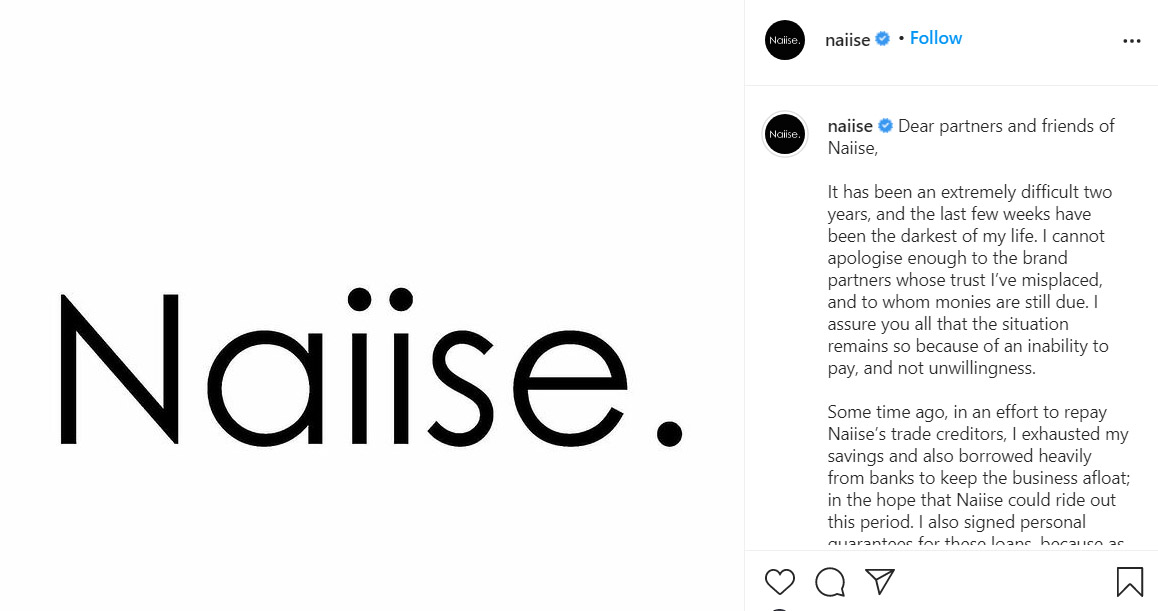Click the large black period ending the logo
1158x611 pixels.
pos(669,433)
